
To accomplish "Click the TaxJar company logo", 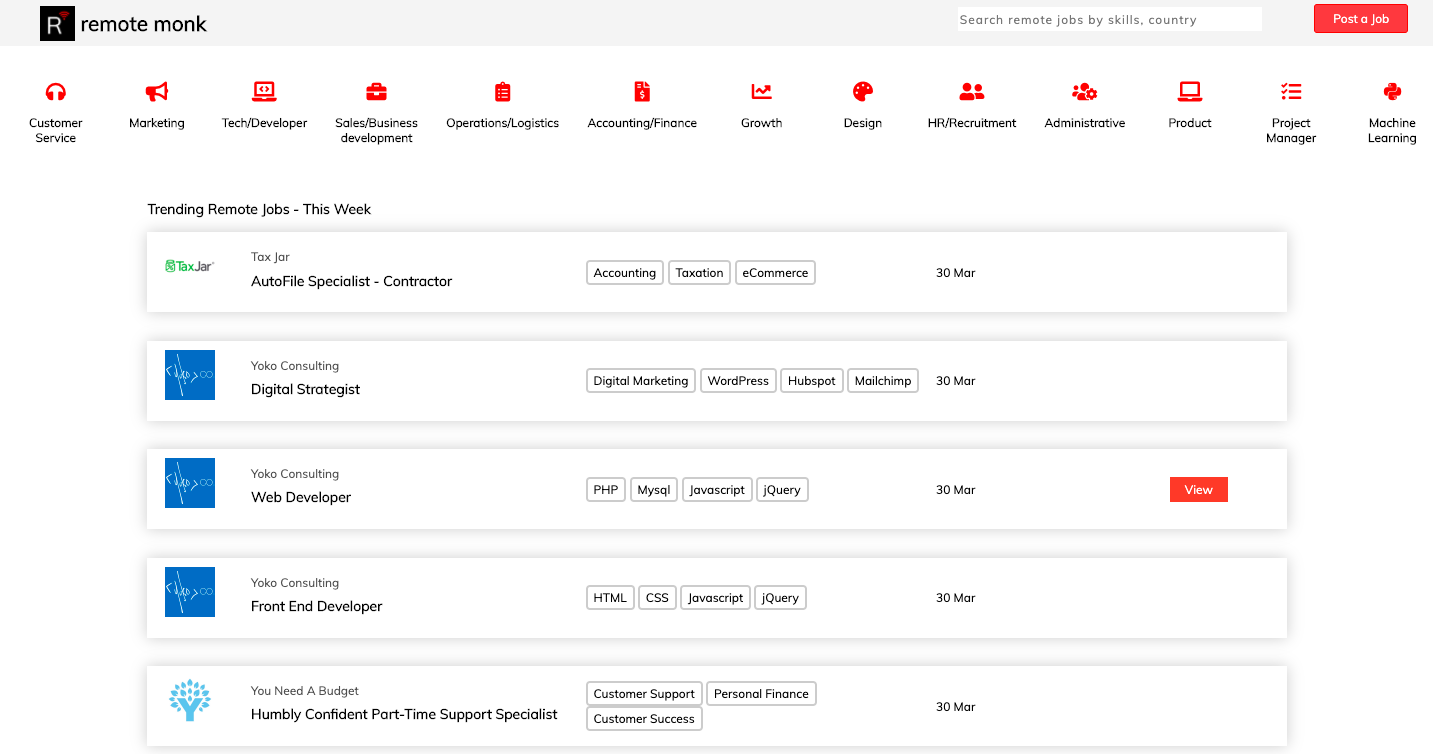I will click(190, 266).
